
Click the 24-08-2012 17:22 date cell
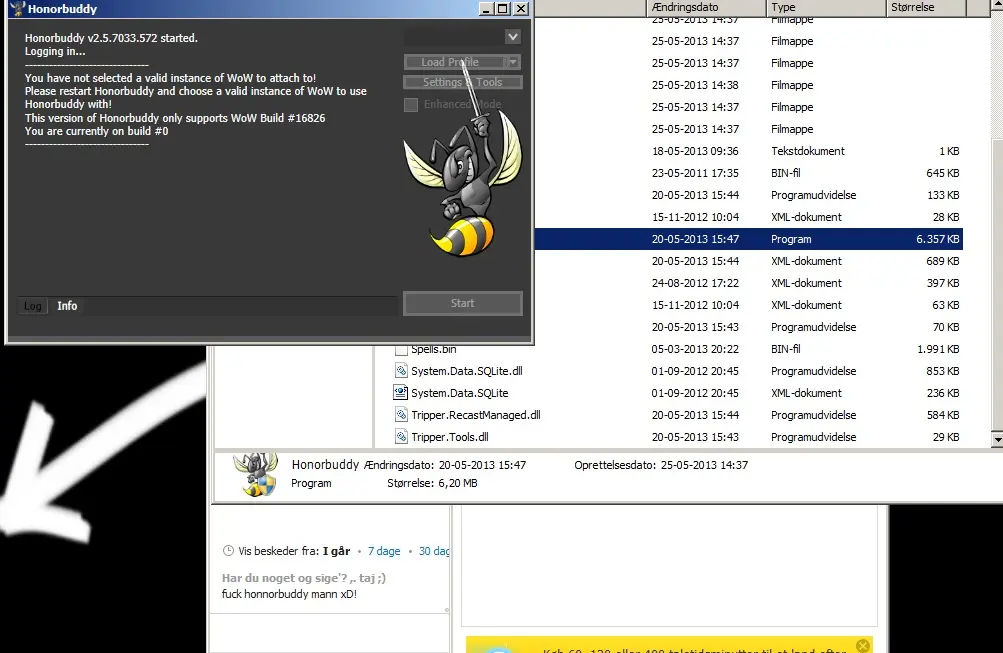click(695, 283)
